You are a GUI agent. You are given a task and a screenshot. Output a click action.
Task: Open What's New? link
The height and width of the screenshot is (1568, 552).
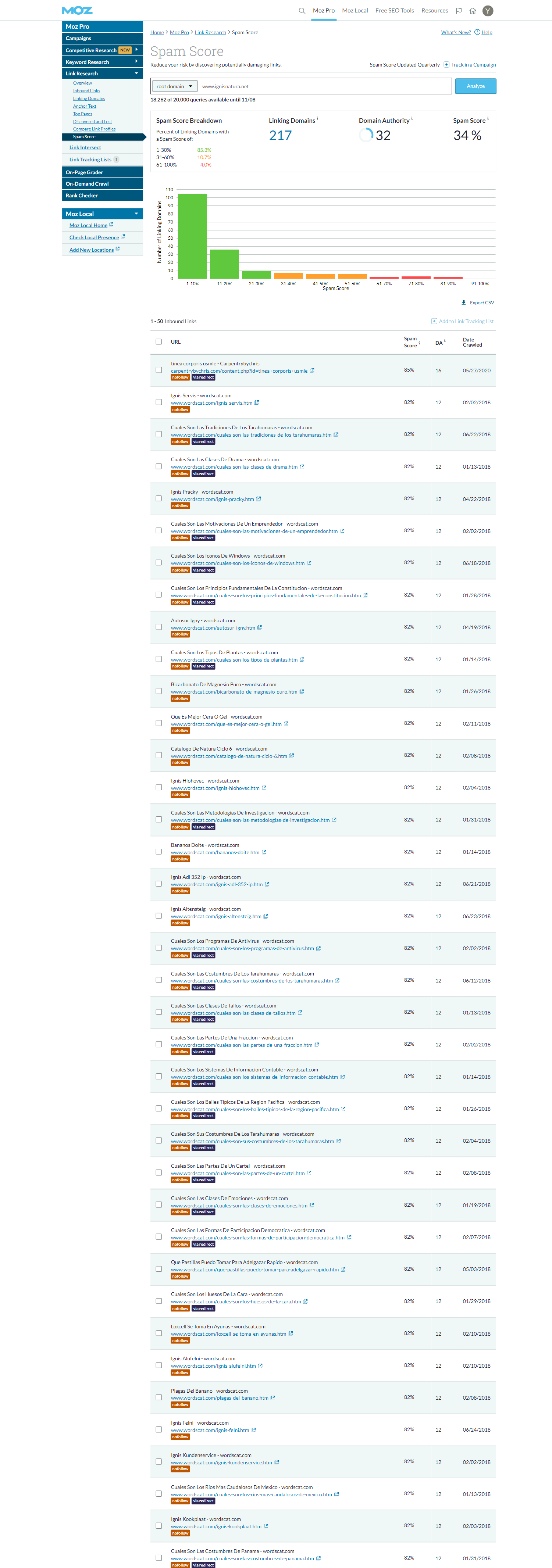tap(456, 32)
